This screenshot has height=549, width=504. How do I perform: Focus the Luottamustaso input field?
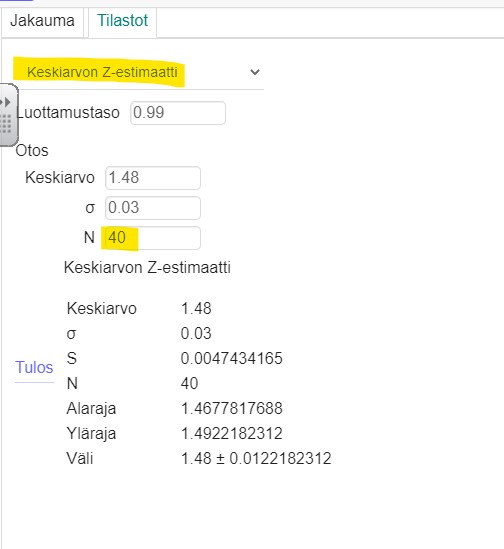[x=178, y=113]
